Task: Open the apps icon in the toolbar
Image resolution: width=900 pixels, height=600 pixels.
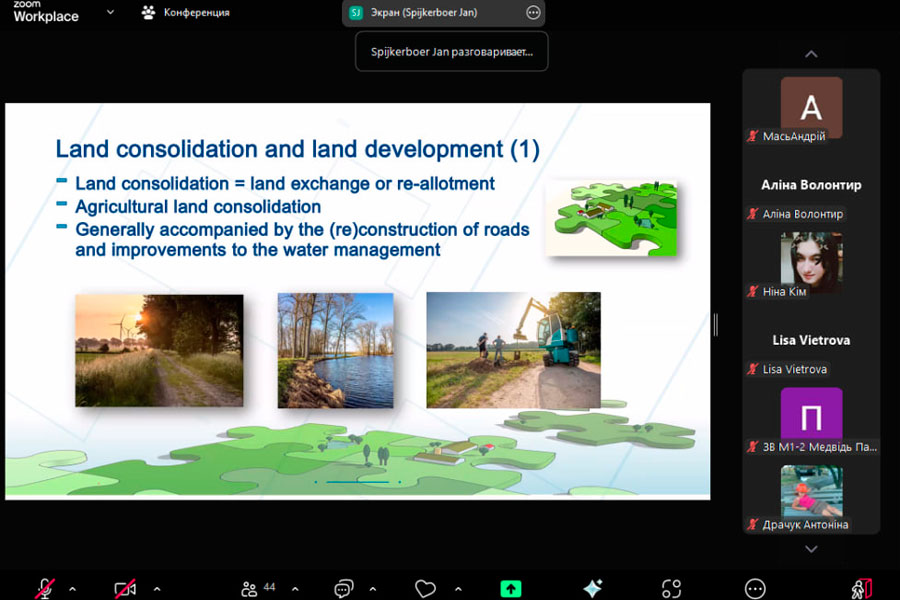Action: 672,589
